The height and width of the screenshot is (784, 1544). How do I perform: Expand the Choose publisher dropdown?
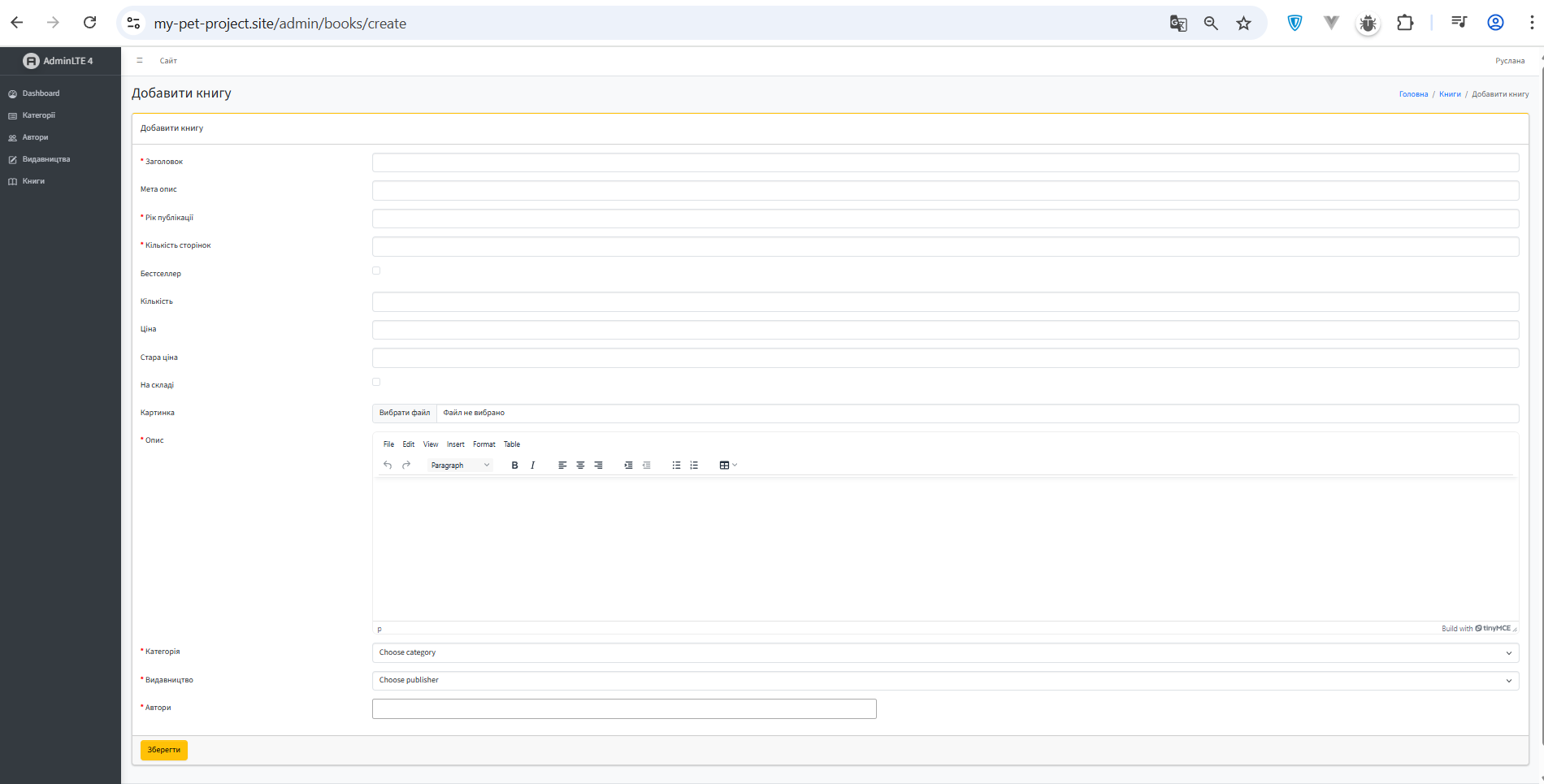[945, 680]
